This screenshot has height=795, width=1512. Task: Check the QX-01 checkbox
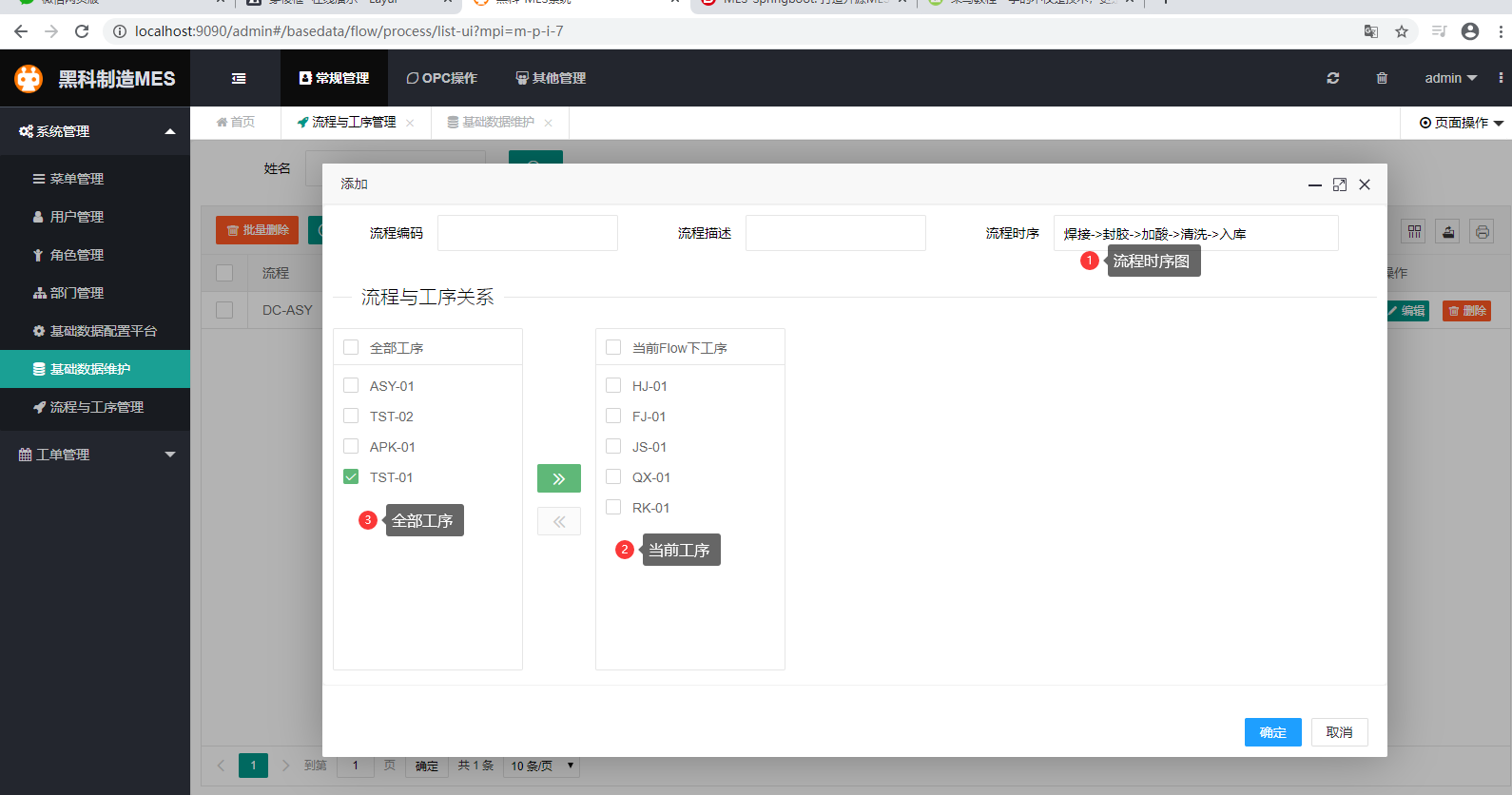613,476
